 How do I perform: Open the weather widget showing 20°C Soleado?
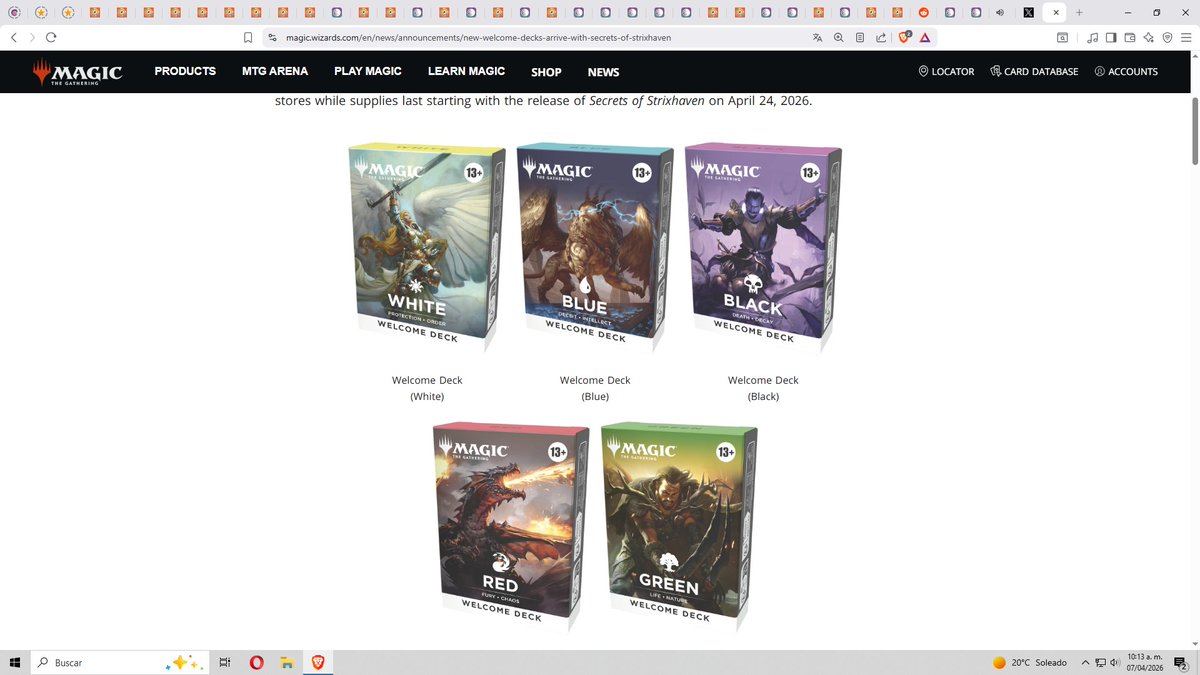(1029, 662)
